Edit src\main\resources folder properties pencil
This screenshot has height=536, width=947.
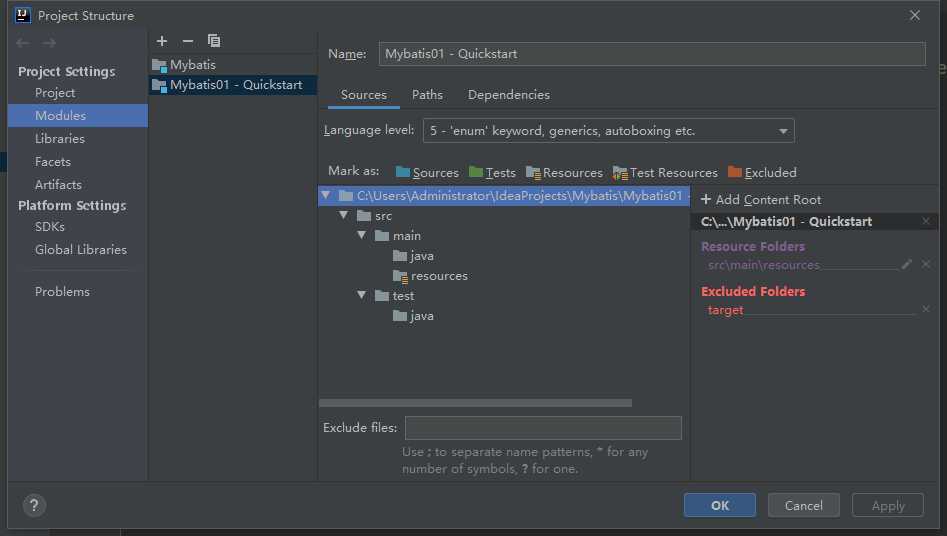[906, 265]
